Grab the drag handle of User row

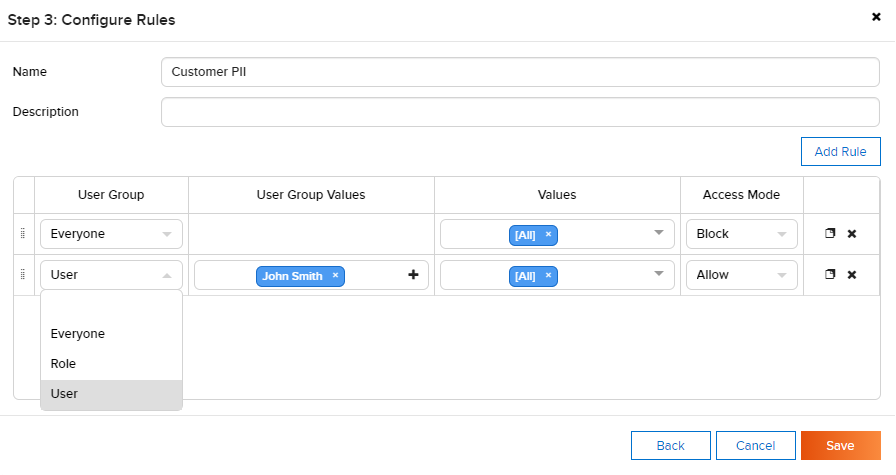pos(23,275)
